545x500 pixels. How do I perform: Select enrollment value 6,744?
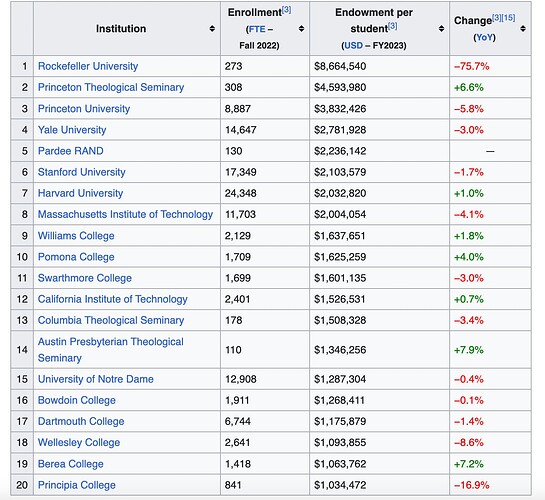pyautogui.click(x=238, y=421)
